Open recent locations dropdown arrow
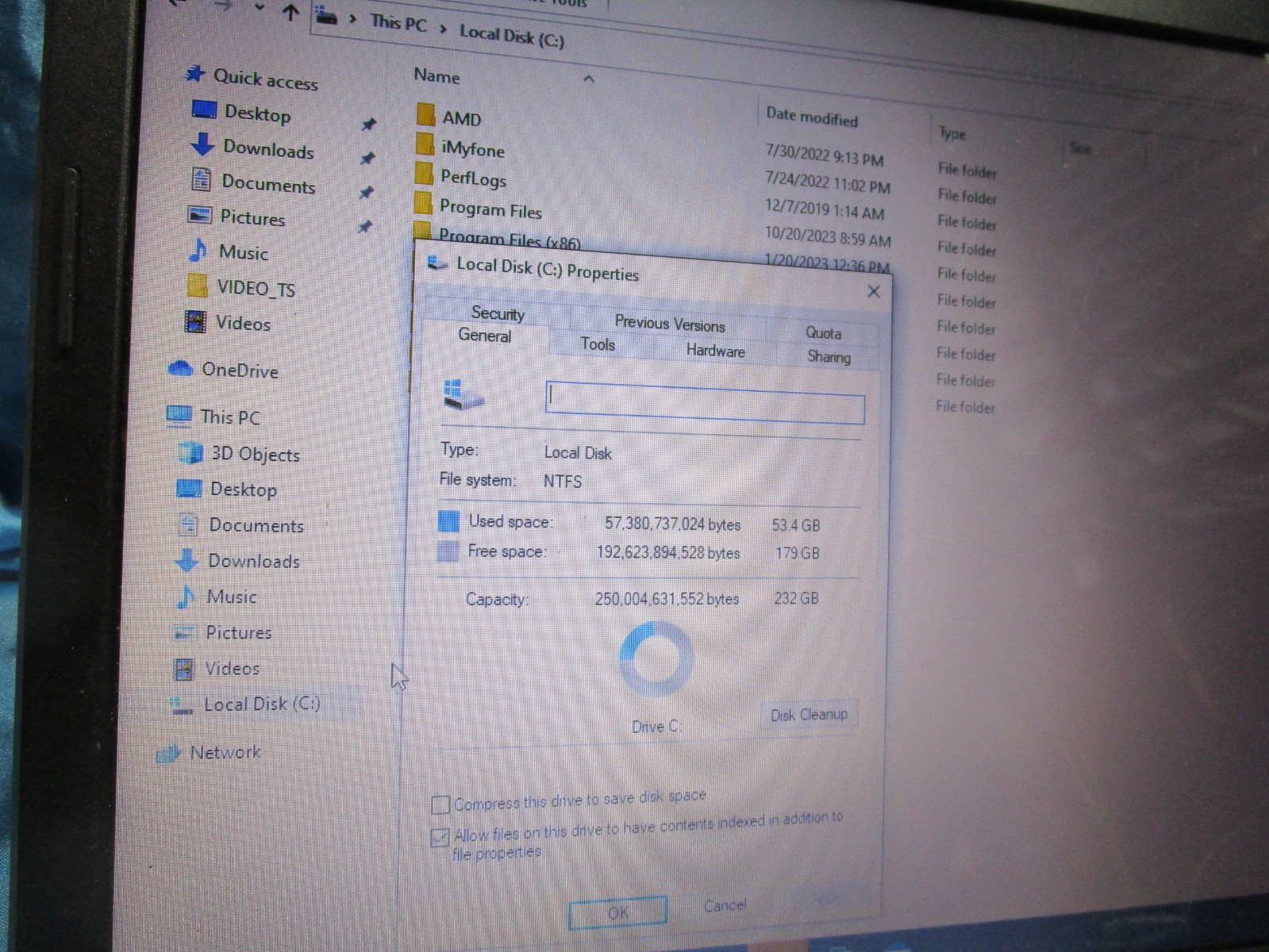This screenshot has height=952, width=1269. [x=260, y=7]
